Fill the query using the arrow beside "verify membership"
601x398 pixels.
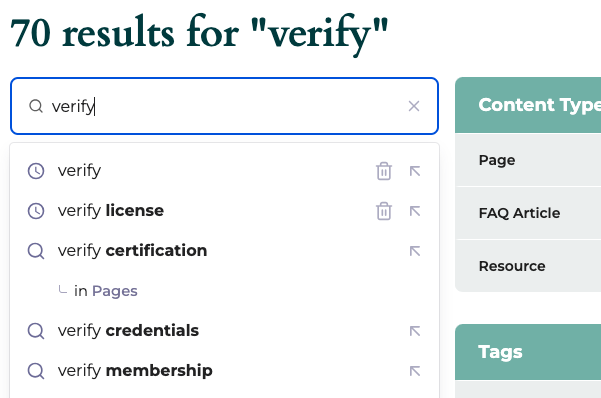click(x=415, y=371)
